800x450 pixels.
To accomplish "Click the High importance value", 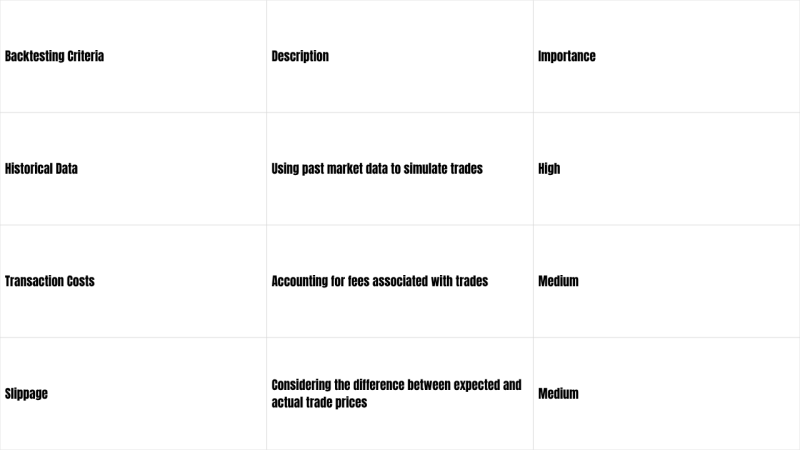I will point(549,169).
